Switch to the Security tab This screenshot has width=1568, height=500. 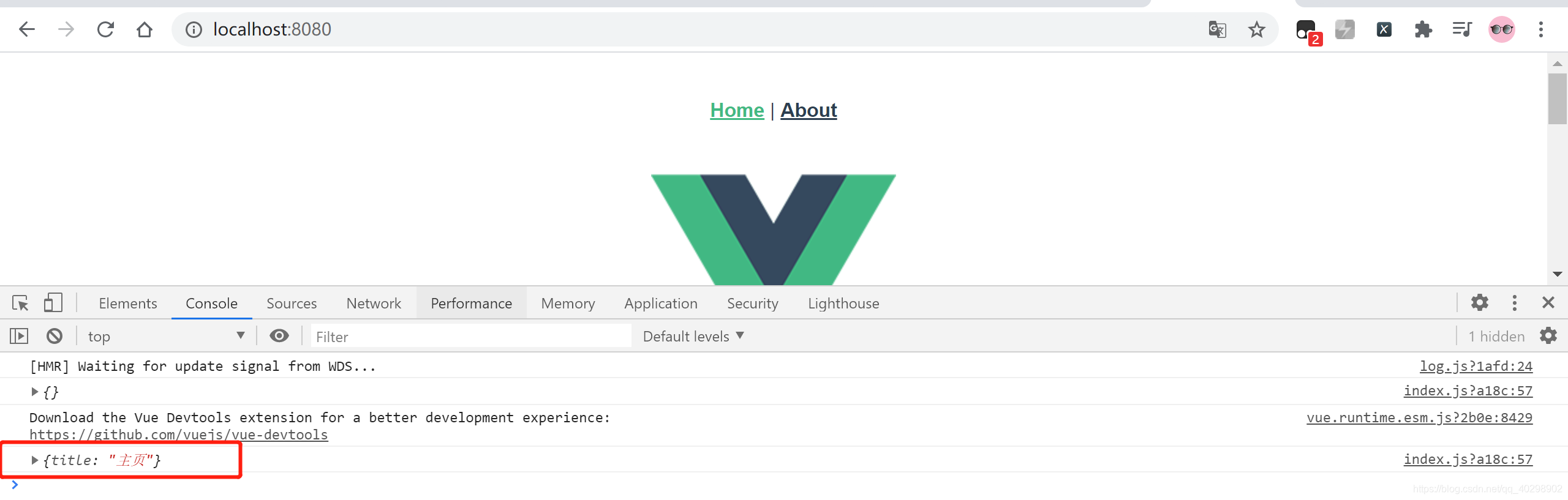752,304
